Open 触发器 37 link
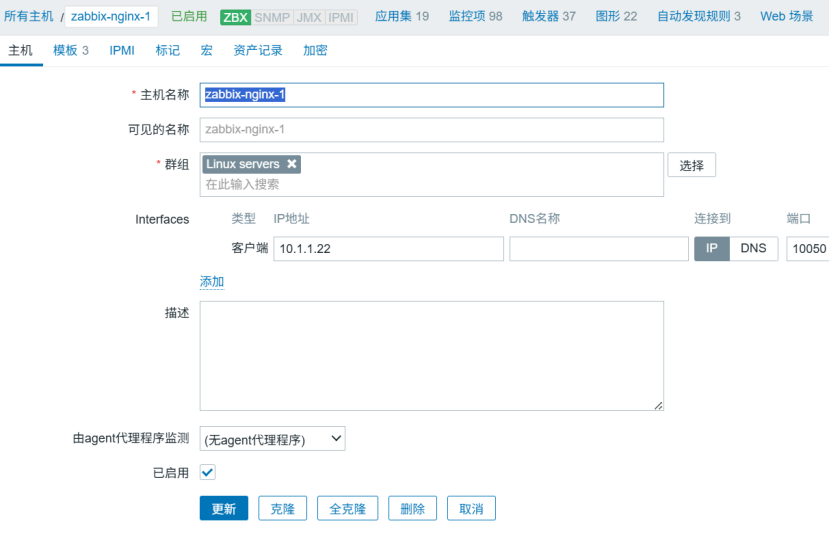The image size is (829, 533). pos(549,16)
